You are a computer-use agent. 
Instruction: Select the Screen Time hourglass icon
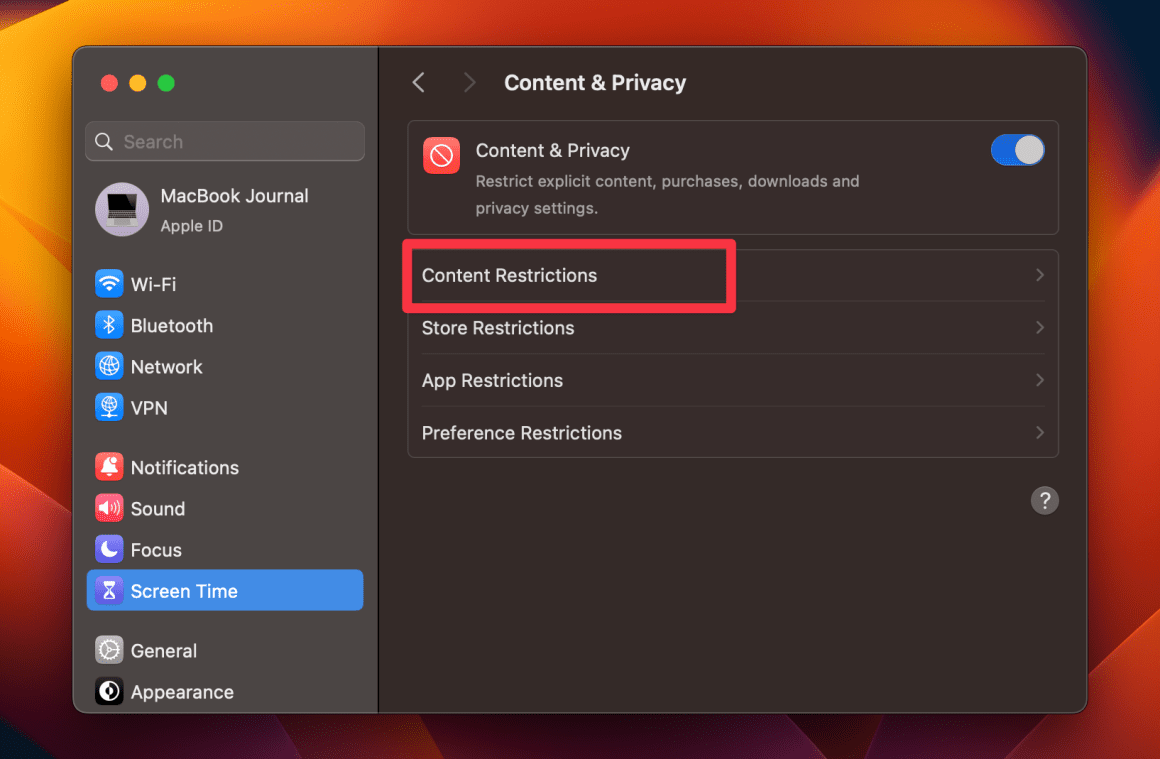pyautogui.click(x=109, y=590)
